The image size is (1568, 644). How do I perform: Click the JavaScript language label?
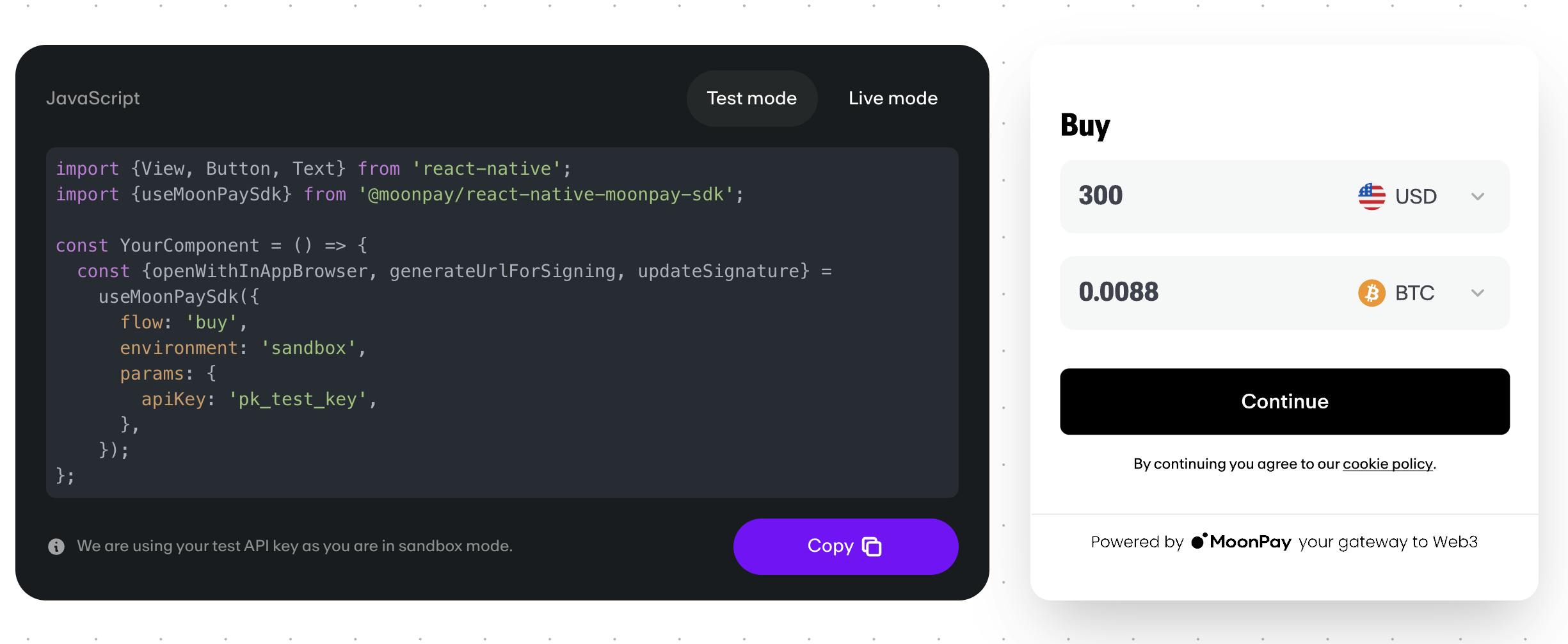coord(93,99)
